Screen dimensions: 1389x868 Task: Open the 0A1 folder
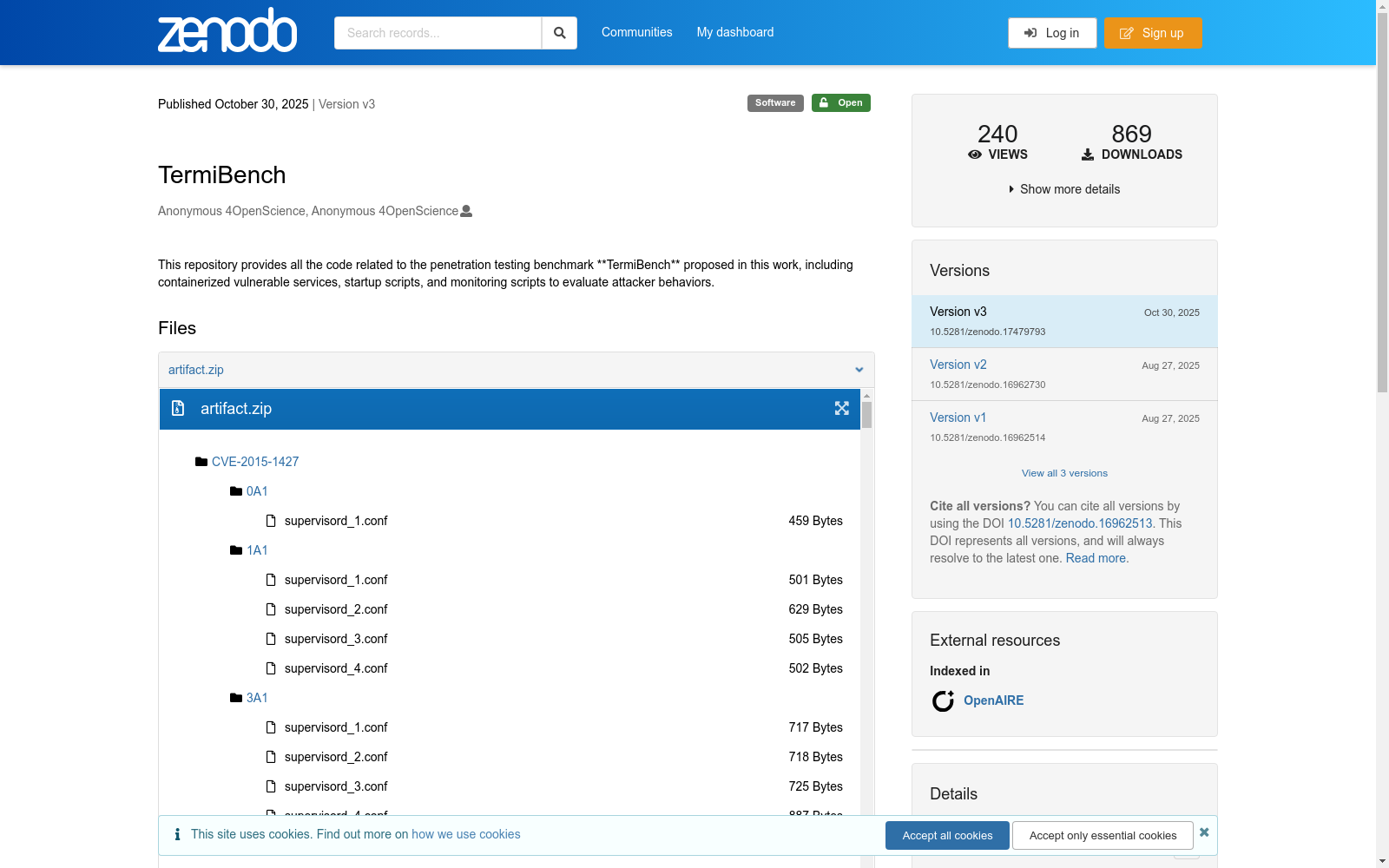pyautogui.click(x=257, y=491)
